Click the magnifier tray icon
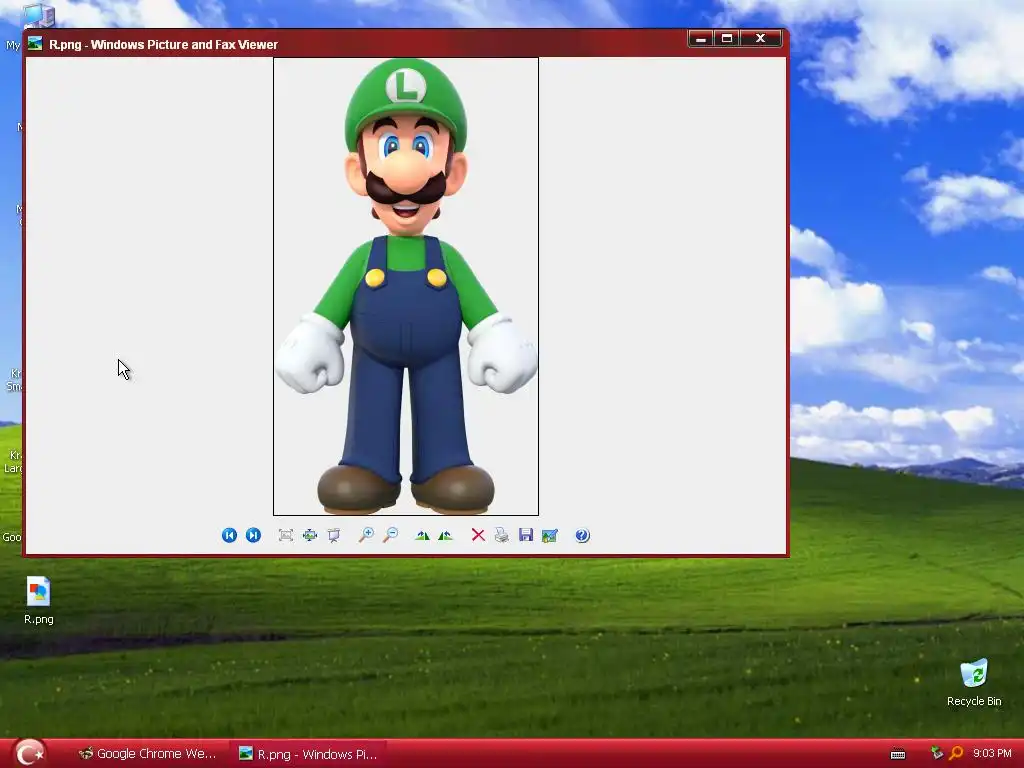Viewport: 1024px width, 768px height. [956, 754]
